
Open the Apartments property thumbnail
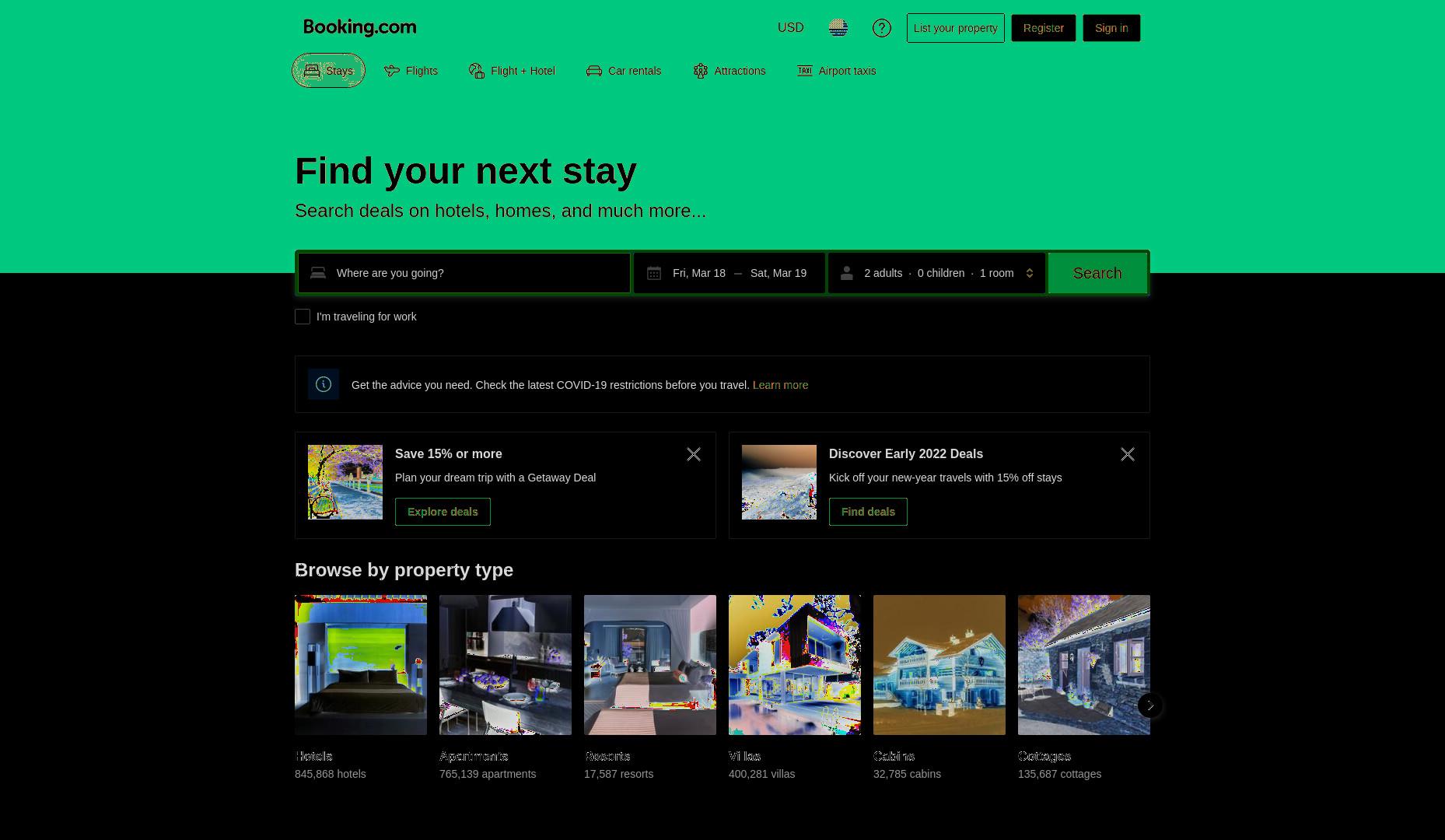pos(506,665)
